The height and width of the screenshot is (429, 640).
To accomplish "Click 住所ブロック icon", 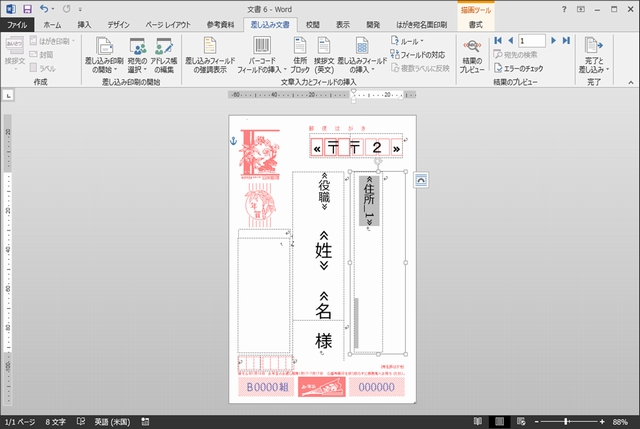I will coord(300,55).
